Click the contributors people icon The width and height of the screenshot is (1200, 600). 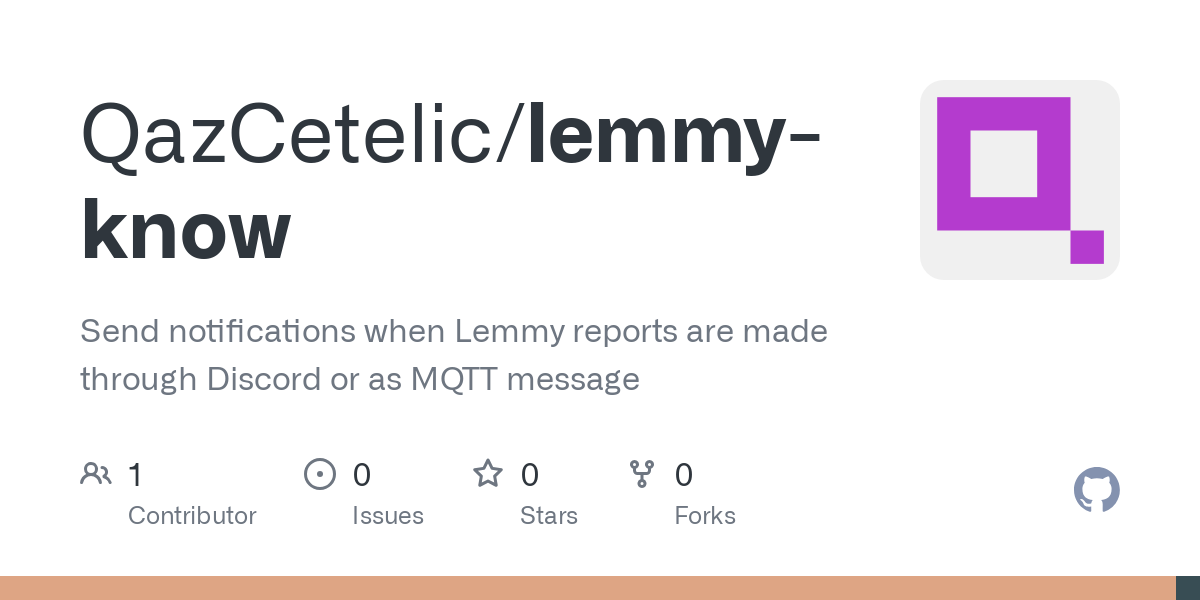96,474
